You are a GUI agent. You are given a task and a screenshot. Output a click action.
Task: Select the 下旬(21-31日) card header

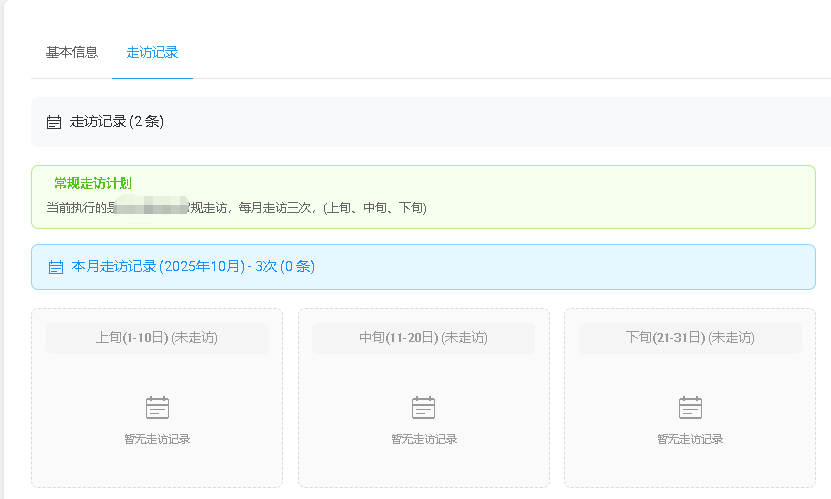[x=689, y=338]
